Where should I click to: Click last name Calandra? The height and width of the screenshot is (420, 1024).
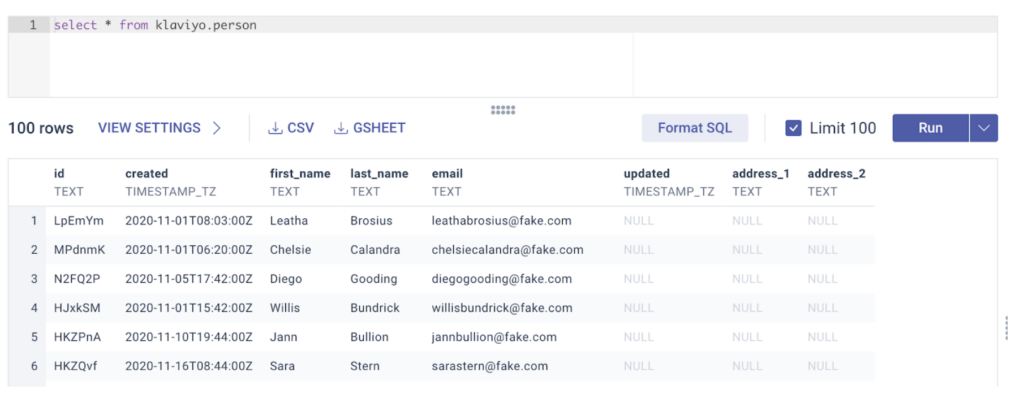click(376, 250)
